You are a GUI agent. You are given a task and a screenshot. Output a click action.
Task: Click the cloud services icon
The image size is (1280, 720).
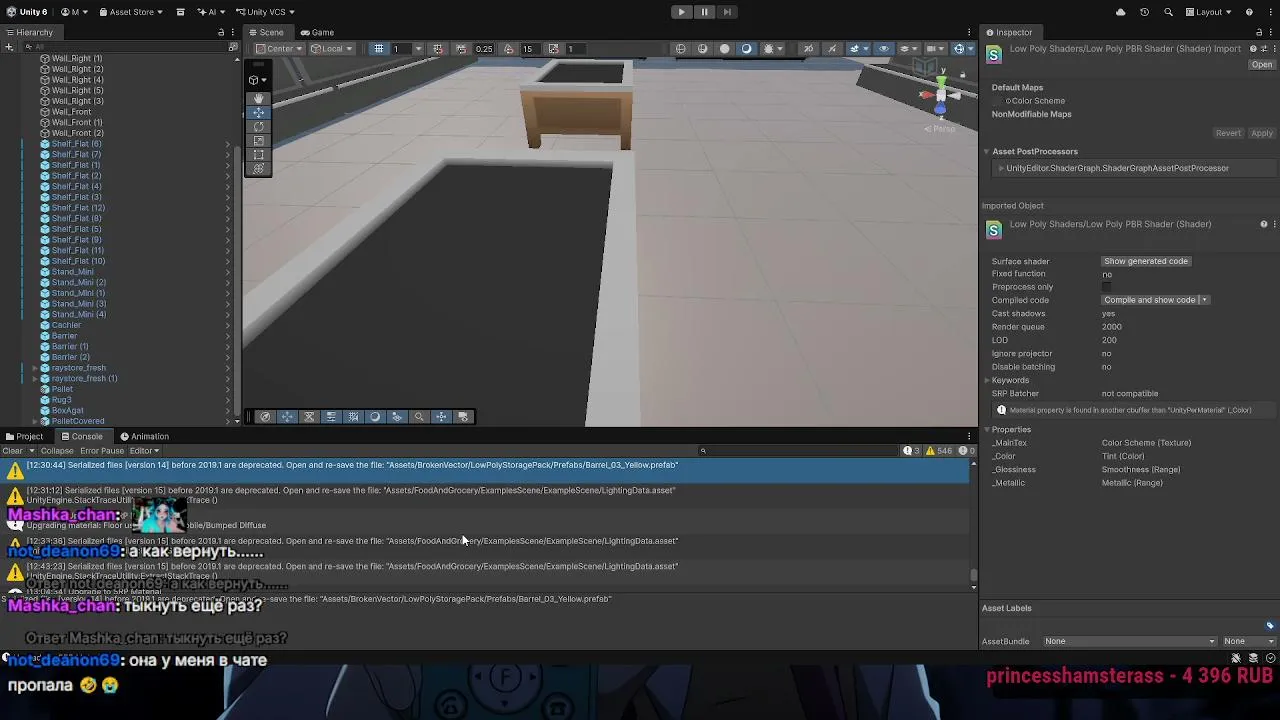pyautogui.click(x=1120, y=12)
